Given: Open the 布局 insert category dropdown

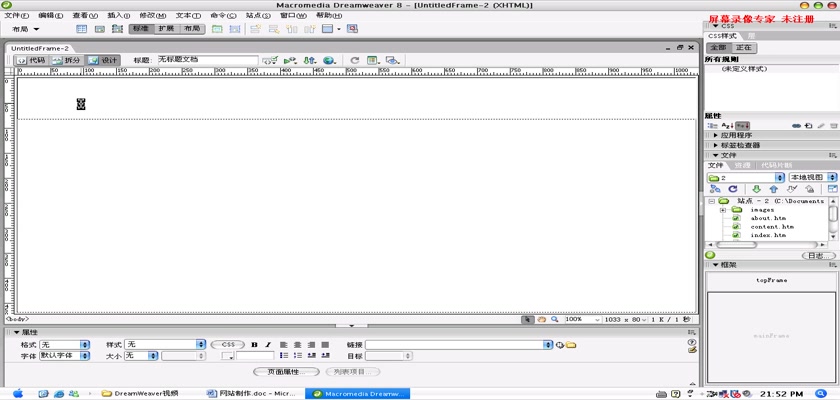Looking at the screenshot, I should pyautogui.click(x=26, y=29).
